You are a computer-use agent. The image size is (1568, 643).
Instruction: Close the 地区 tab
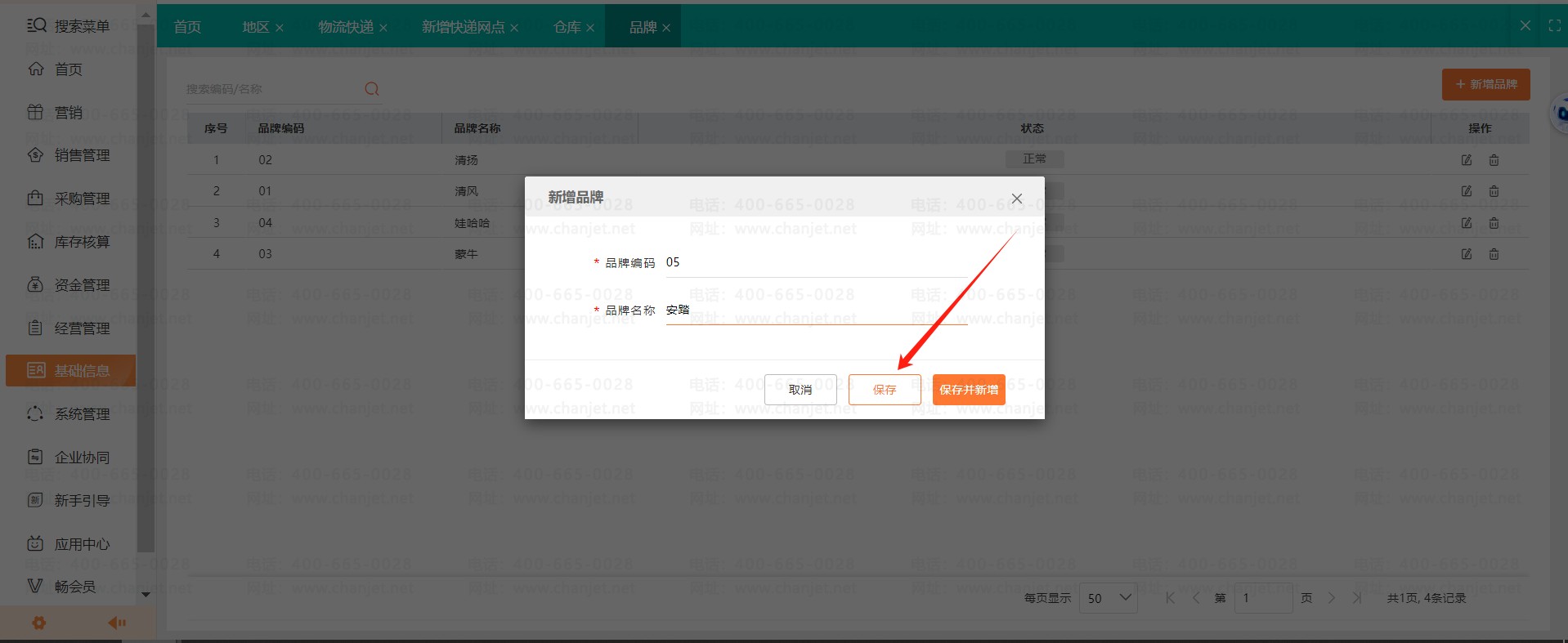[x=280, y=28]
